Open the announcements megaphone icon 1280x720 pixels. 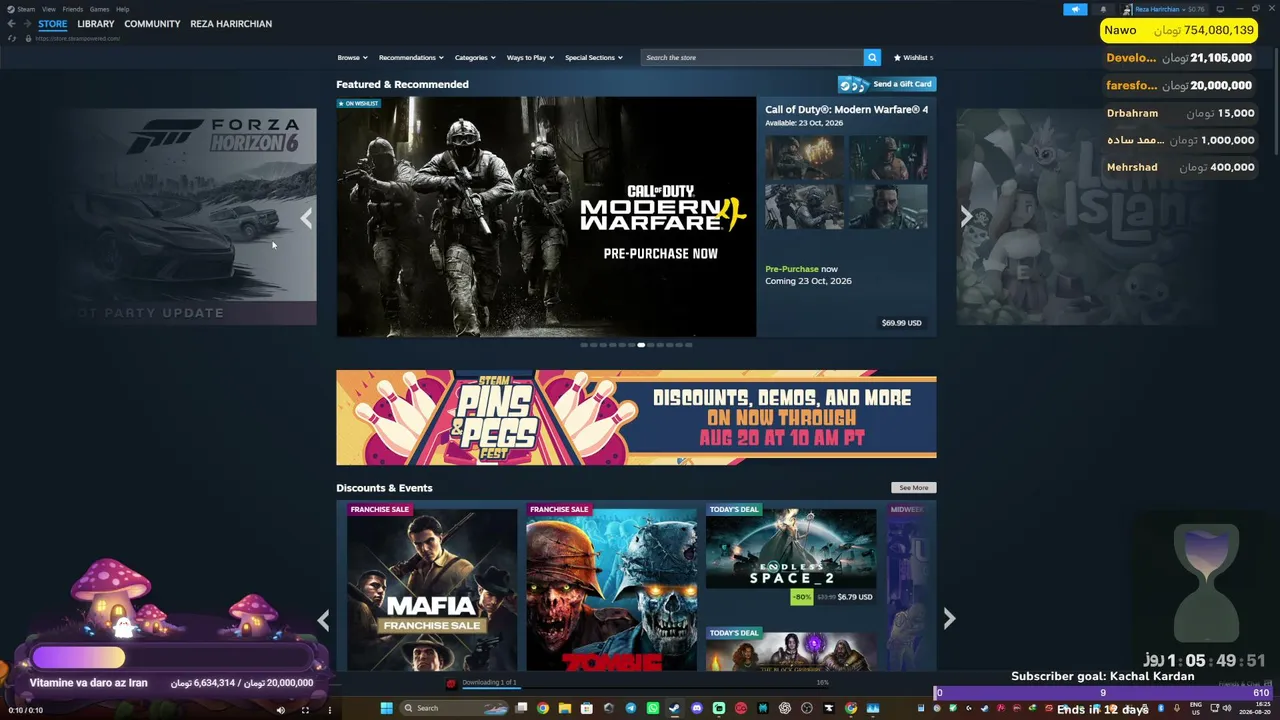[x=1075, y=9]
